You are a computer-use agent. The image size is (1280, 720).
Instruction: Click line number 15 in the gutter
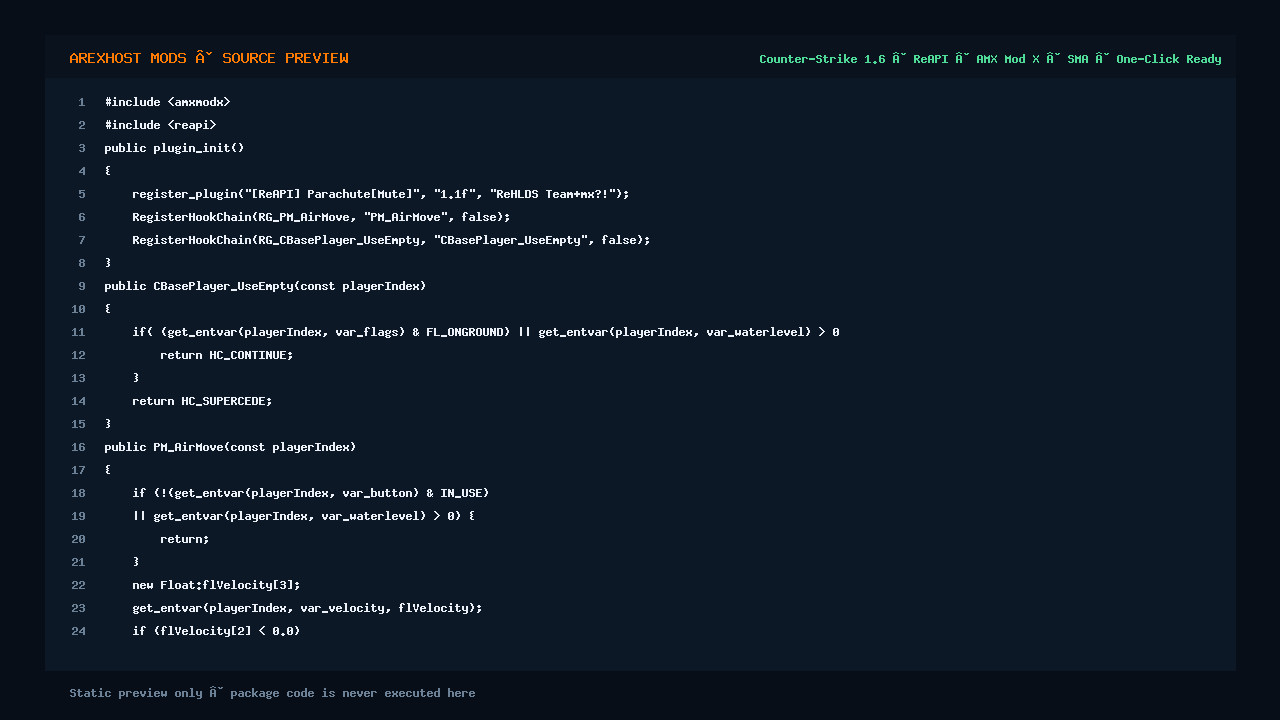(x=78, y=424)
